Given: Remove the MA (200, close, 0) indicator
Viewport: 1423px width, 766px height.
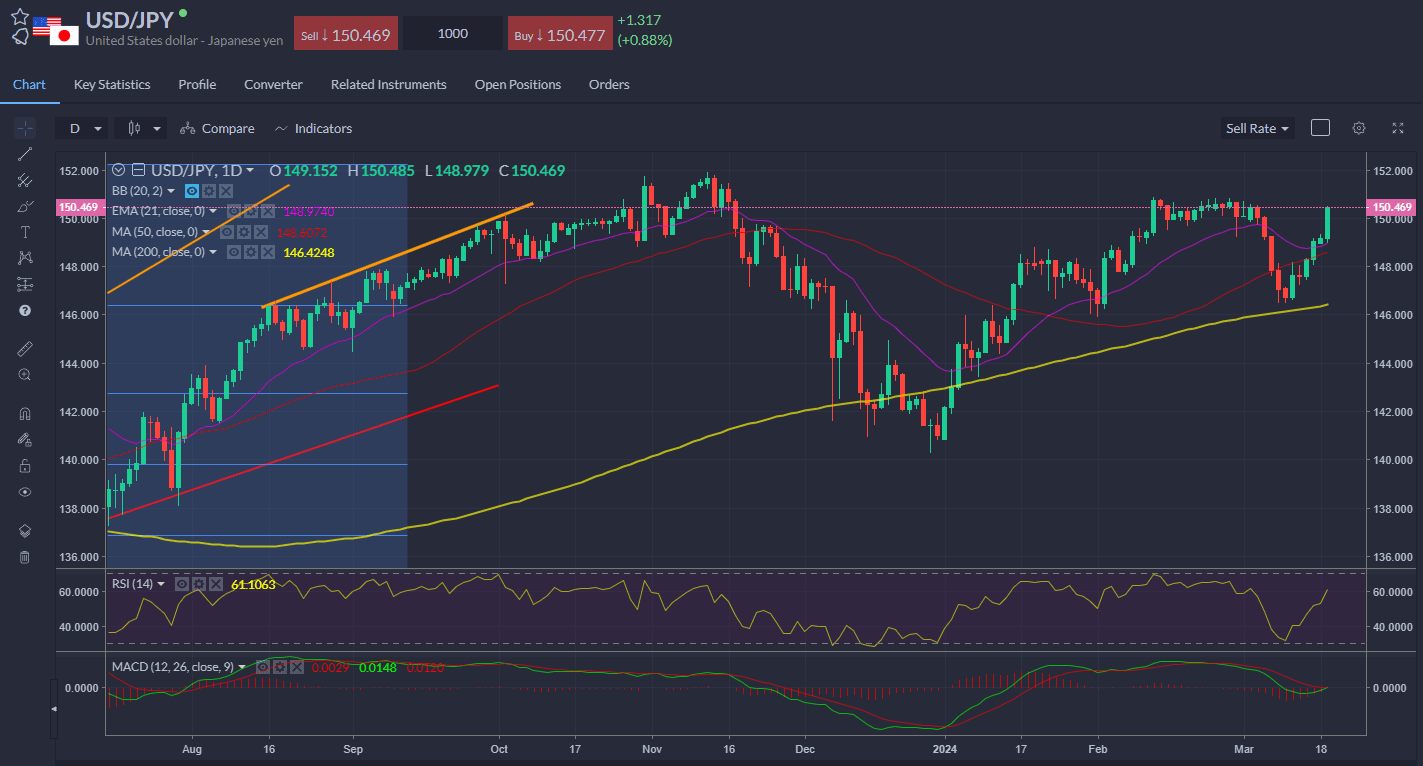Looking at the screenshot, I should coord(268,252).
